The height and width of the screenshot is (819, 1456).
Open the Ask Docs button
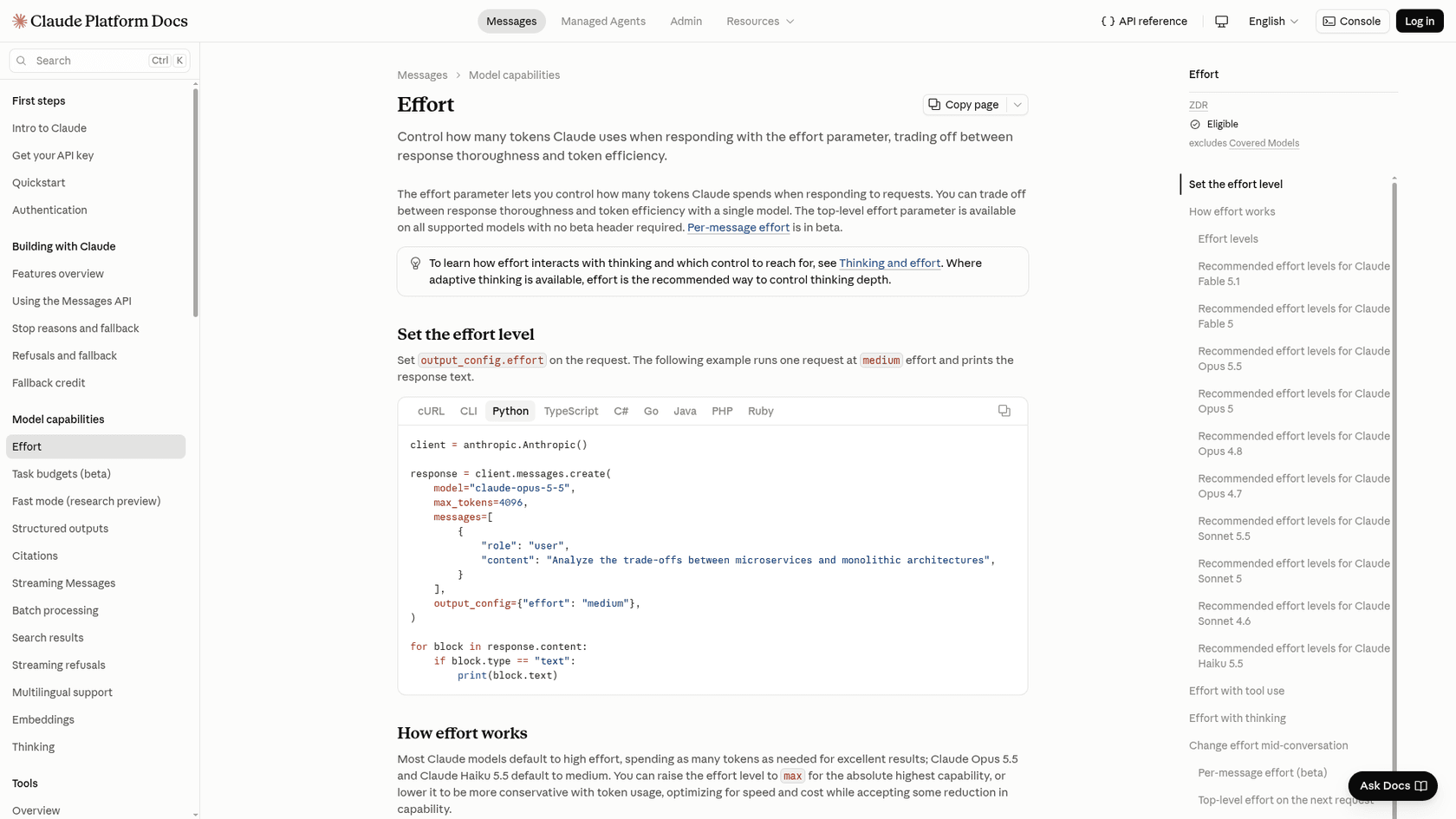1393,785
